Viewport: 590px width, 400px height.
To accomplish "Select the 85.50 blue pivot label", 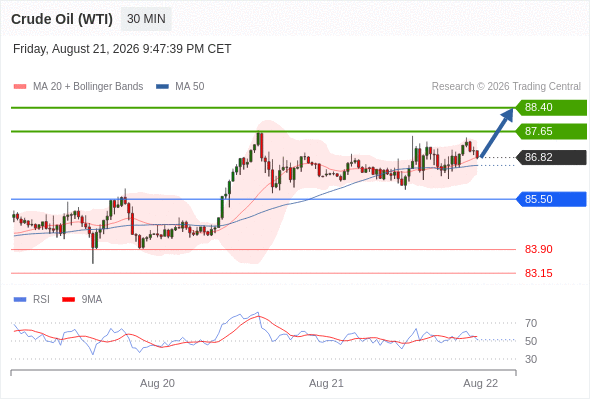I will coord(551,199).
